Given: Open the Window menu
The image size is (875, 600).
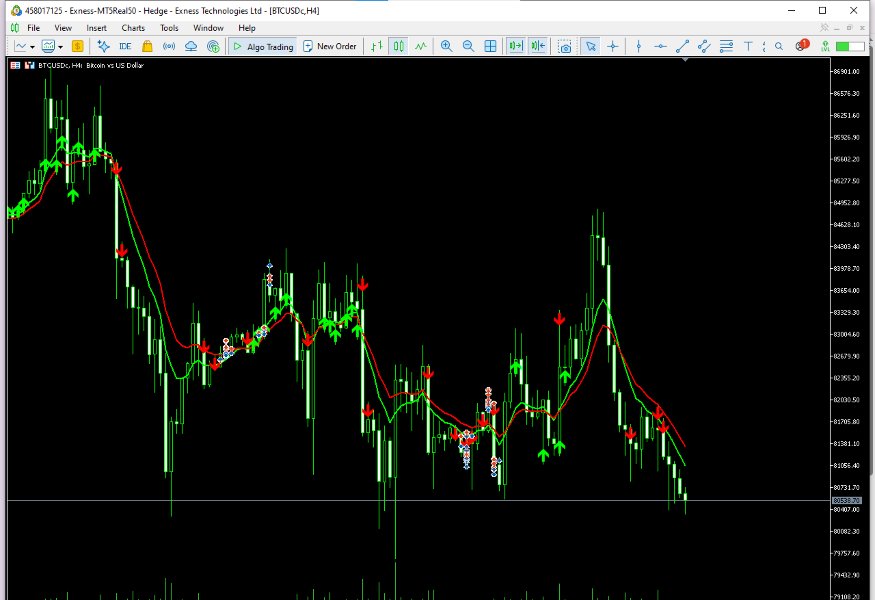Looking at the screenshot, I should 208,28.
